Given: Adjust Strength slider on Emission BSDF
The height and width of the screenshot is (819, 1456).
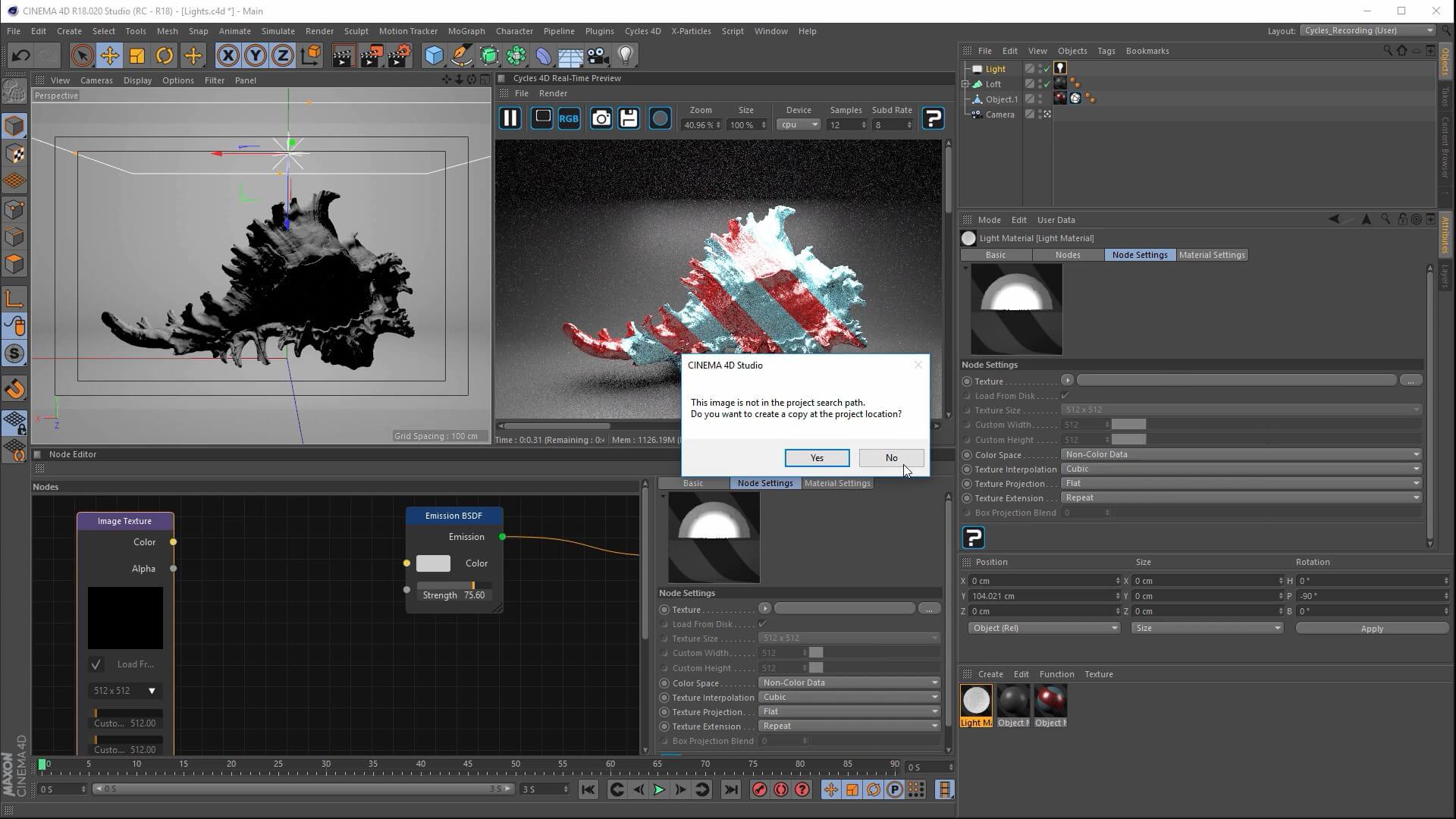Looking at the screenshot, I should click(x=454, y=591).
